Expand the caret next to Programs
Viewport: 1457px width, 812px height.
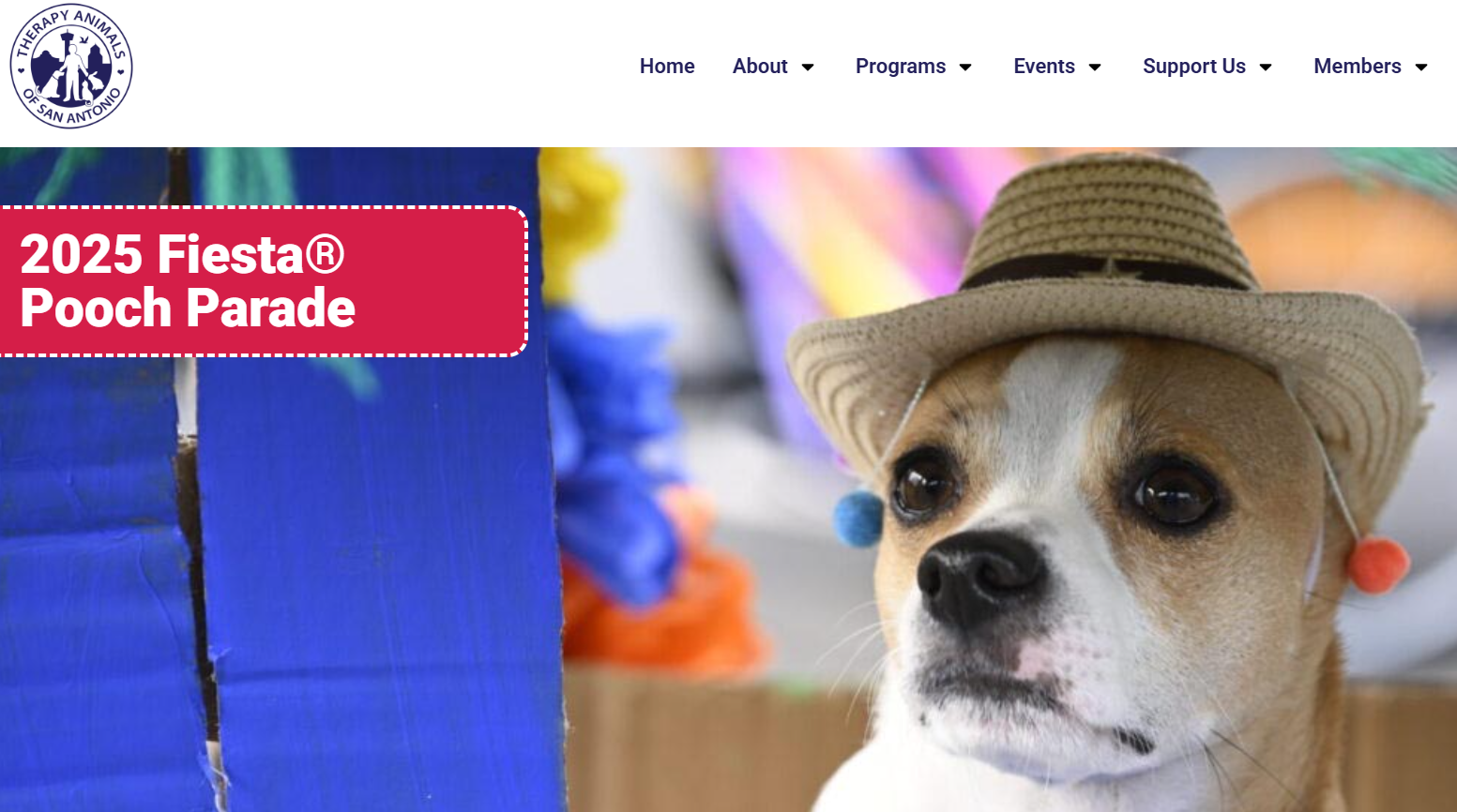965,68
